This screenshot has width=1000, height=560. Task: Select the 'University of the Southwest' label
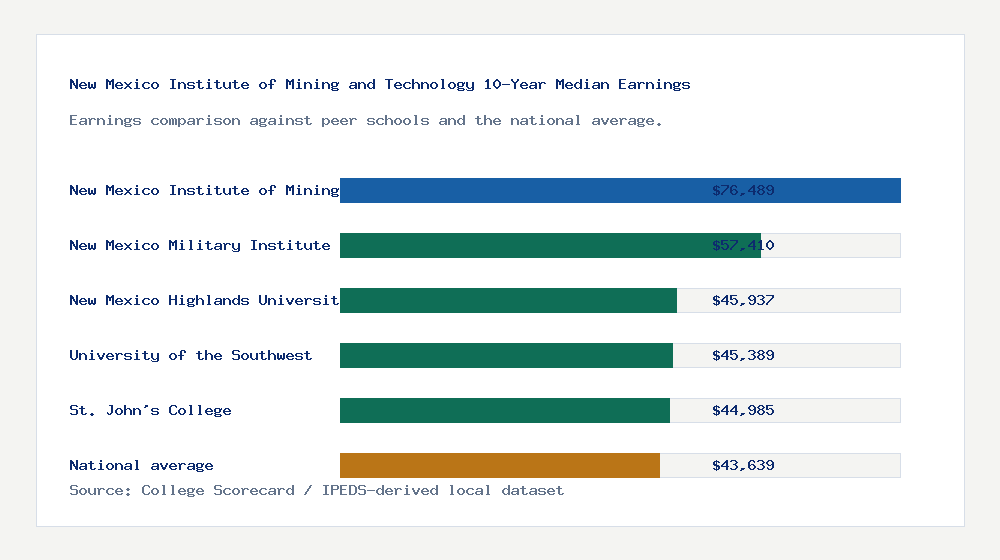(x=191, y=355)
